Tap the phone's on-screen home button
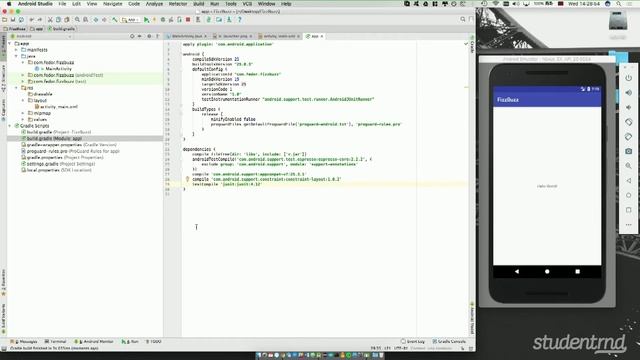 click(x=547, y=271)
